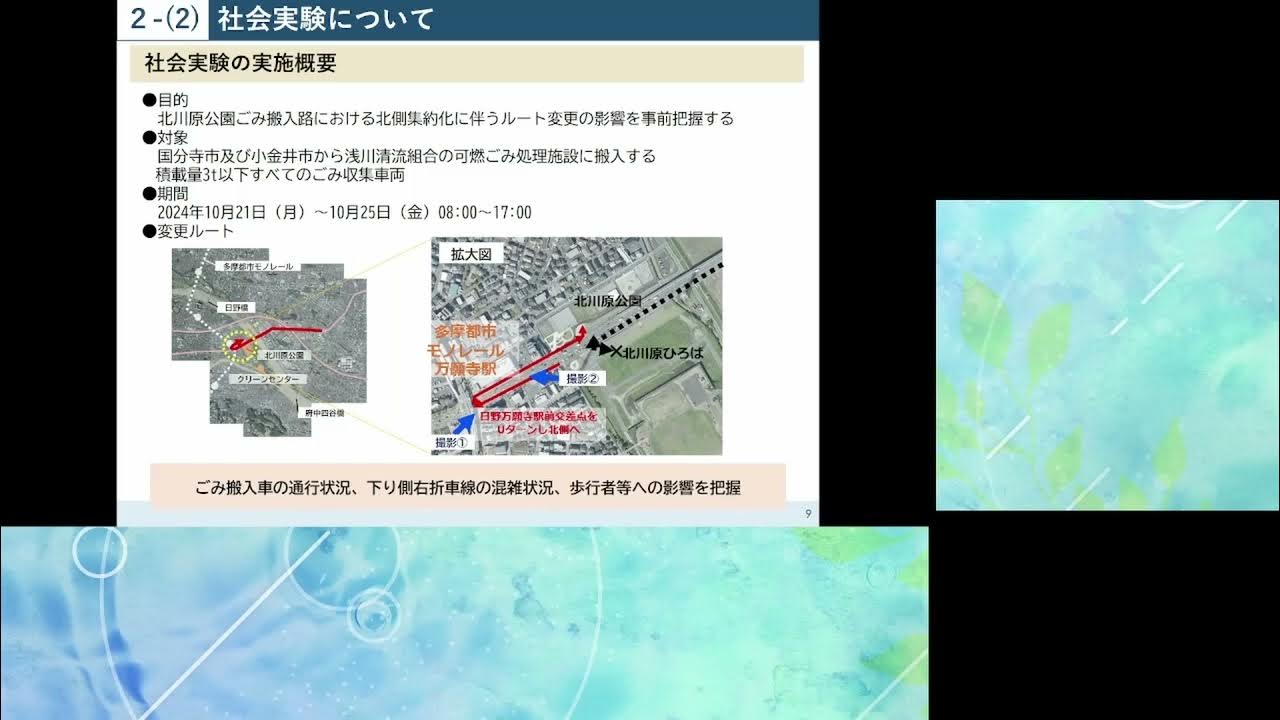Click the "2-(2)" section number badge
Viewport: 1280px width, 720px height.
coord(164,19)
